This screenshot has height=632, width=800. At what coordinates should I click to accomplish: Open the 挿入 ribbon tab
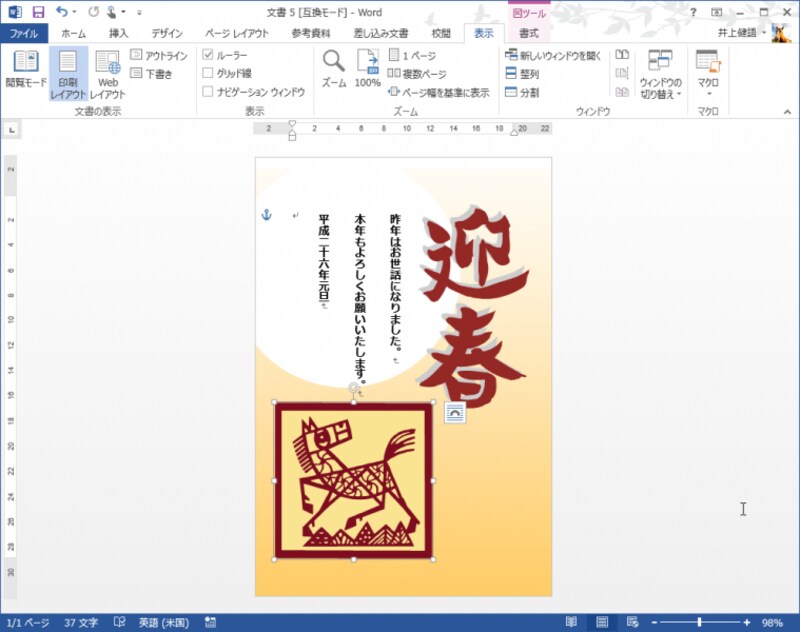119,33
